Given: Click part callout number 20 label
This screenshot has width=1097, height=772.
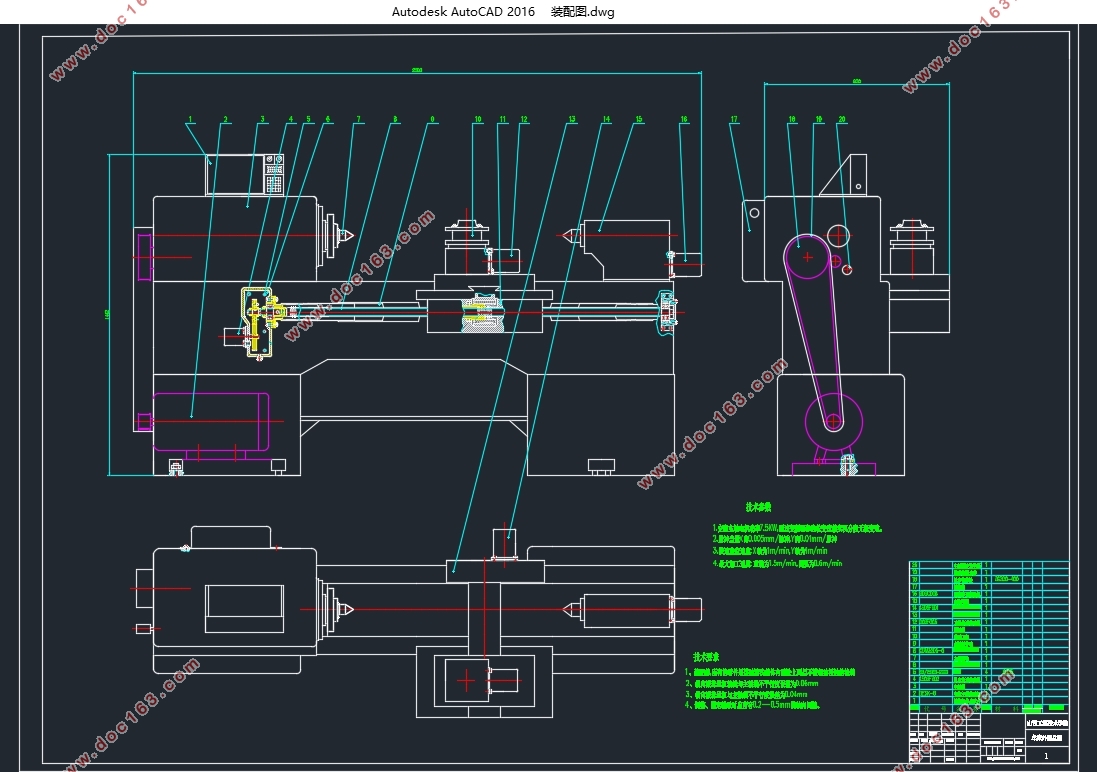Looking at the screenshot, I should (842, 120).
